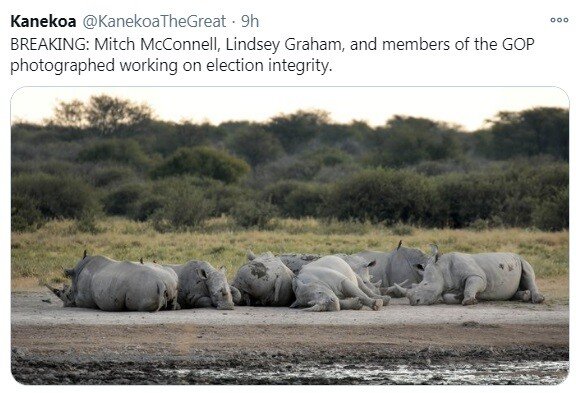576x393 pixels.
Task: Open the attached rhino photo
Action: (x=290, y=235)
